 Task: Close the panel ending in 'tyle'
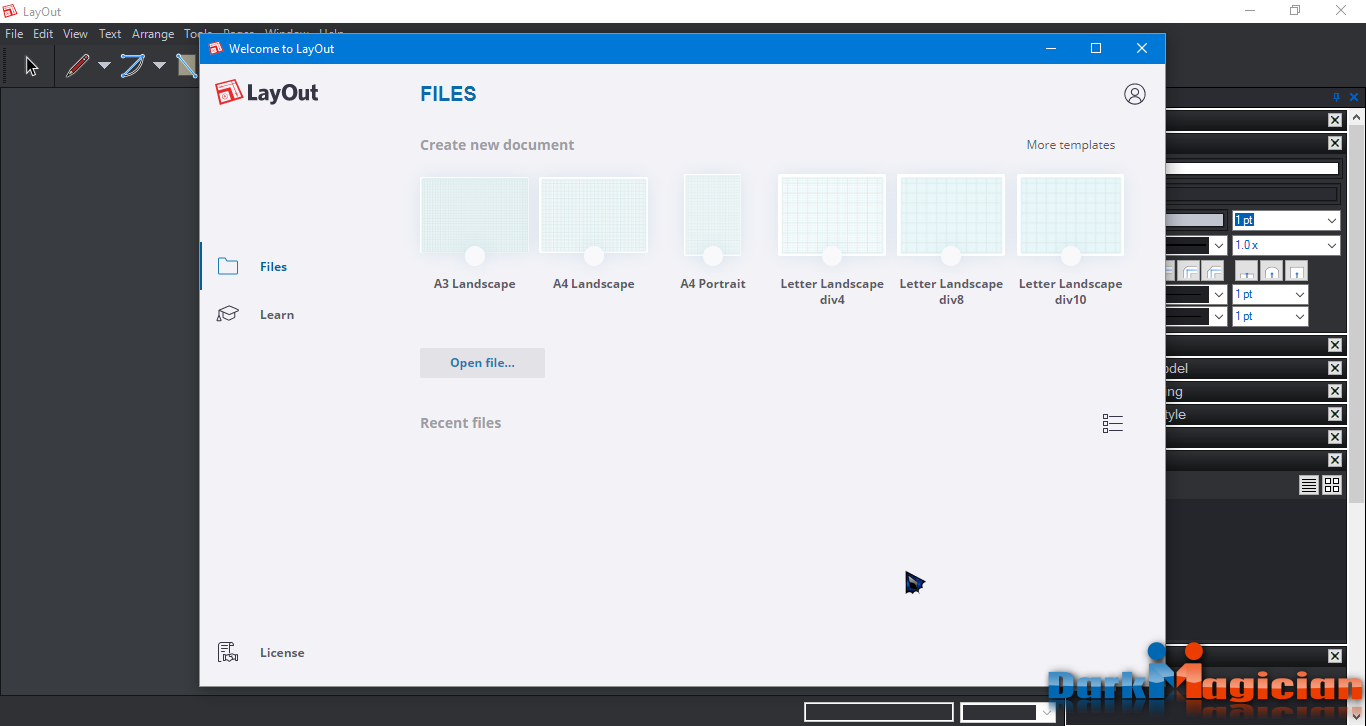point(1335,414)
